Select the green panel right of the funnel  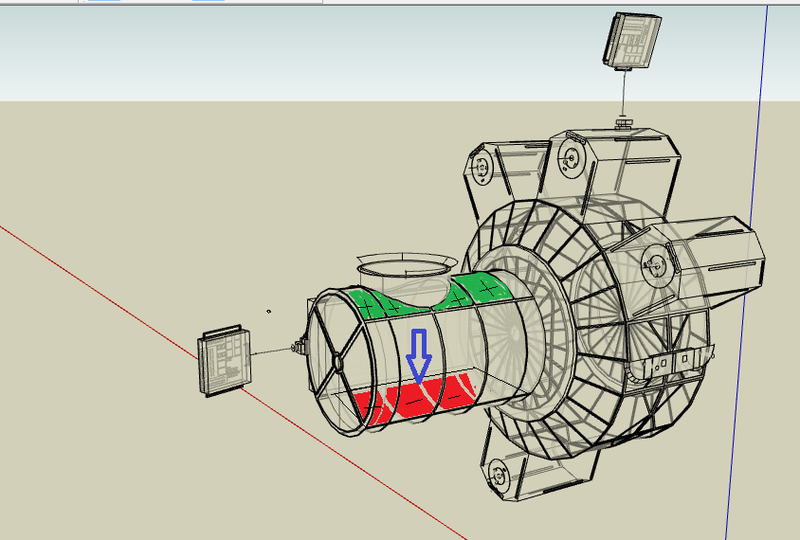click(x=480, y=289)
